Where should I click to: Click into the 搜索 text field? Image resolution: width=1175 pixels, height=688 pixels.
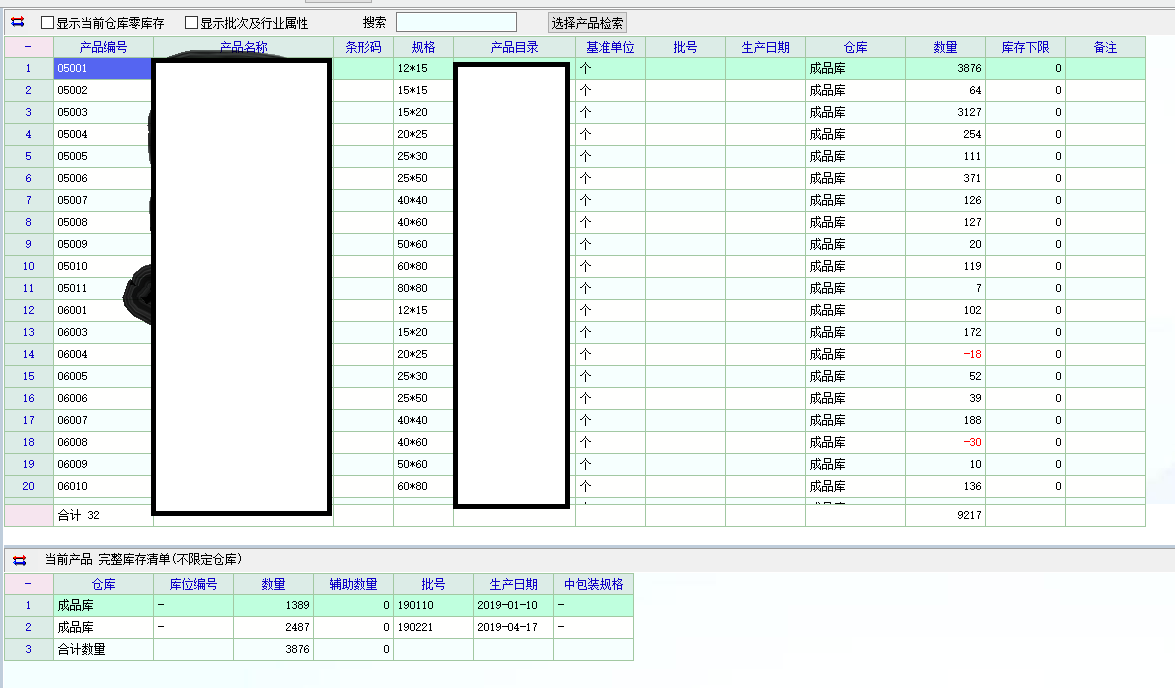point(456,22)
